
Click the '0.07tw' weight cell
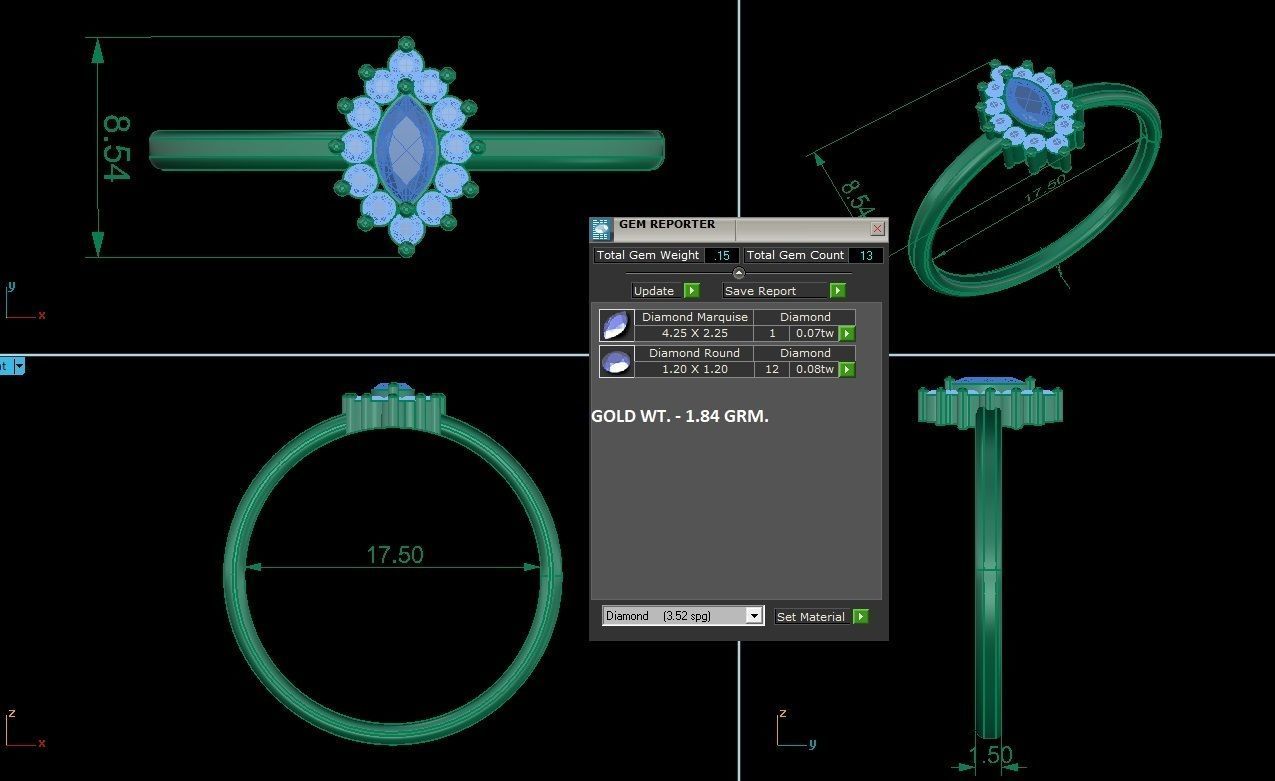[815, 334]
